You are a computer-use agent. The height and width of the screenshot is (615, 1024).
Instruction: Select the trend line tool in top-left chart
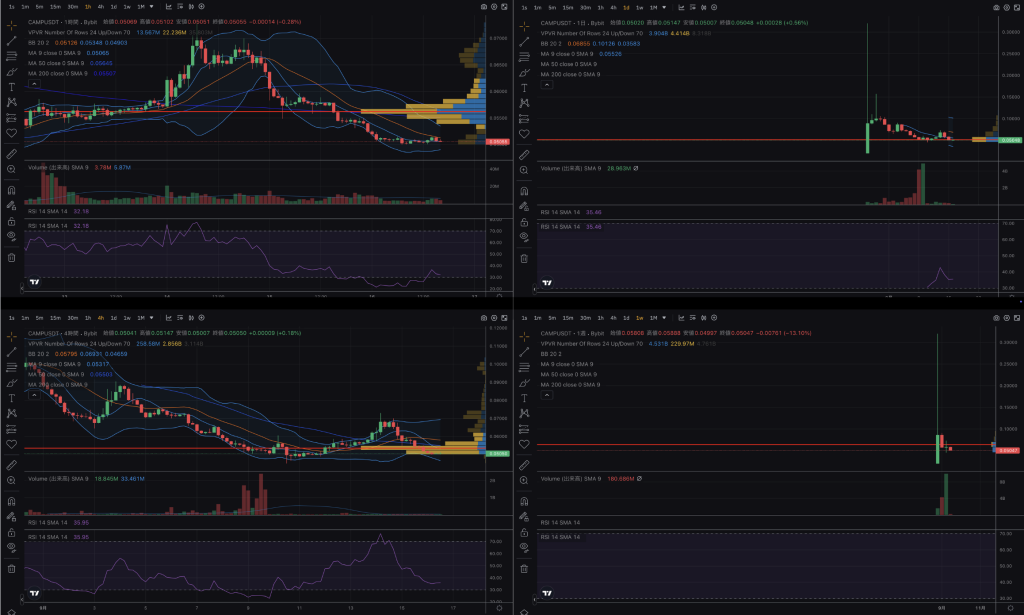(11, 42)
